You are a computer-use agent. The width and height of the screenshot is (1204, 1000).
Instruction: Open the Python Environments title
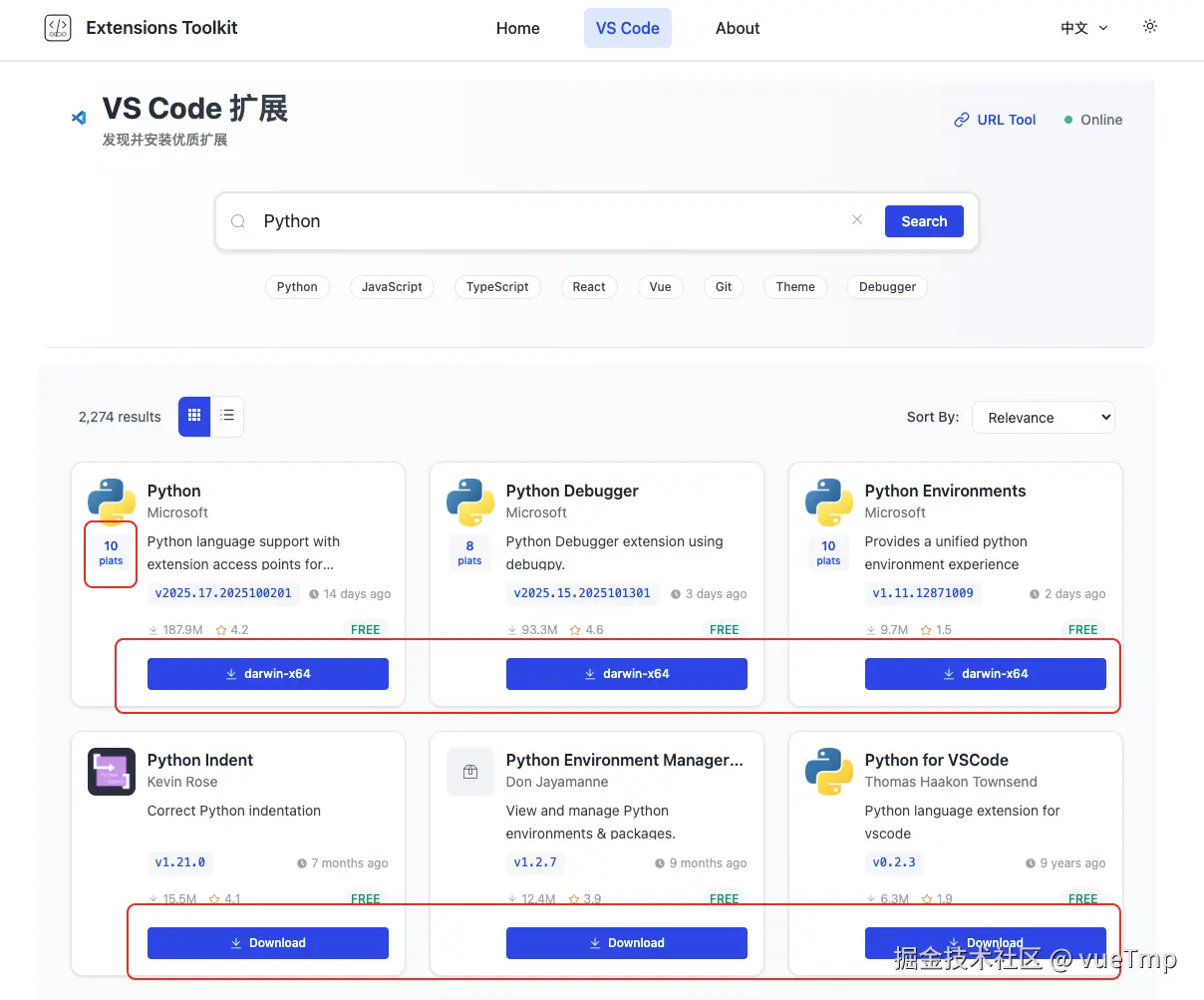(x=945, y=491)
